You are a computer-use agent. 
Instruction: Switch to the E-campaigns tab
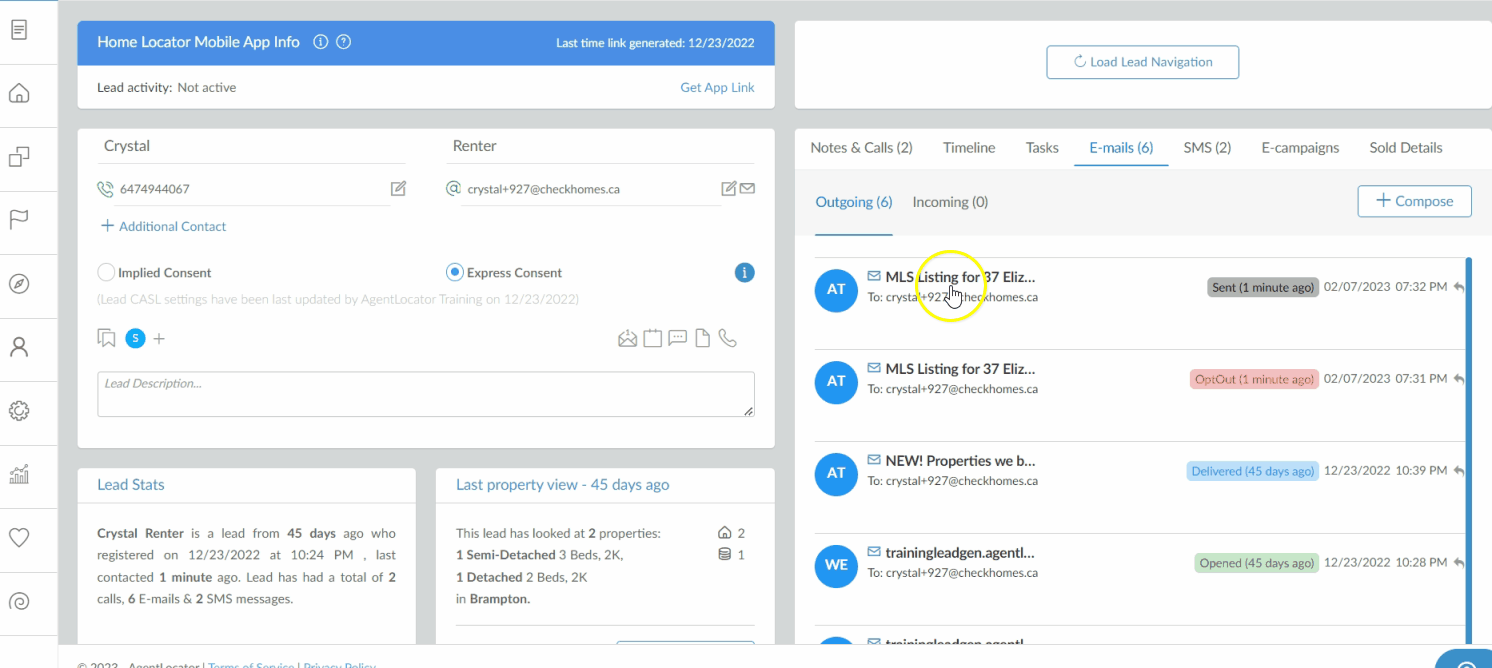[x=1300, y=147]
